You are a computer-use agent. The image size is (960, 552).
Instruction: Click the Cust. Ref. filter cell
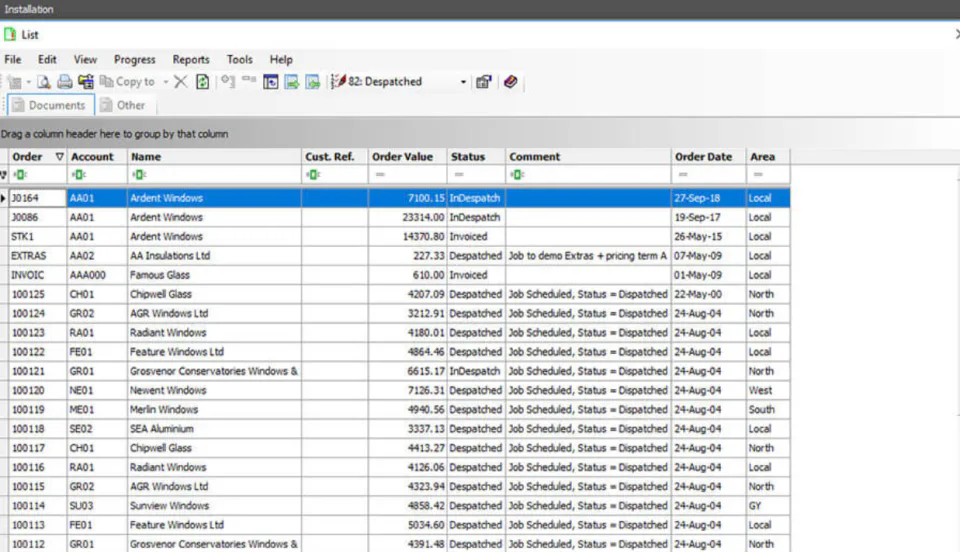point(335,175)
